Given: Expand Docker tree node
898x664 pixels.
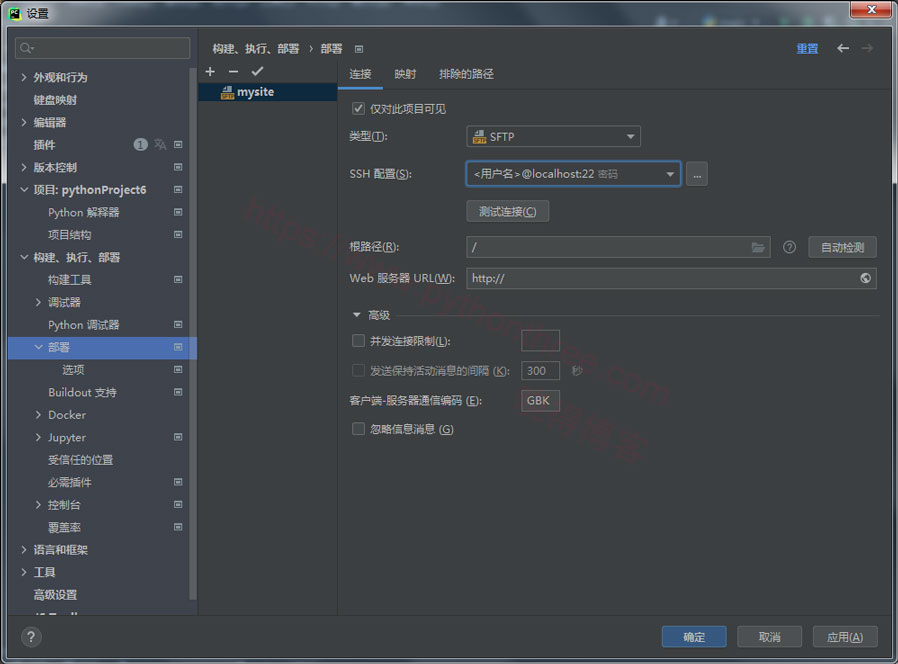Looking at the screenshot, I should point(38,414).
